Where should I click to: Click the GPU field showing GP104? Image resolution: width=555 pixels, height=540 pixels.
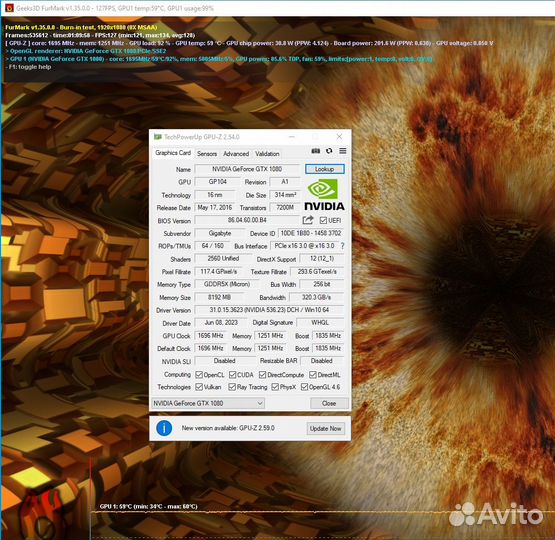[217, 182]
